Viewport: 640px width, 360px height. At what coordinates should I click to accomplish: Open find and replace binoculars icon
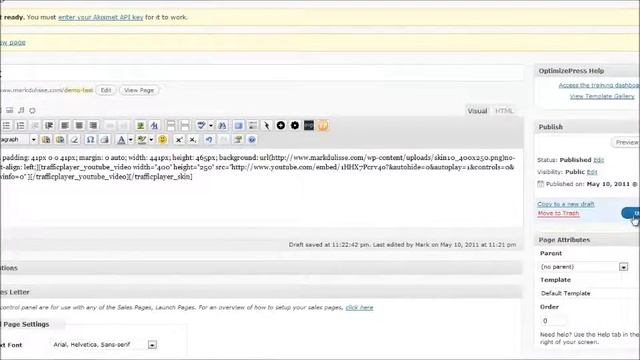[222, 126]
